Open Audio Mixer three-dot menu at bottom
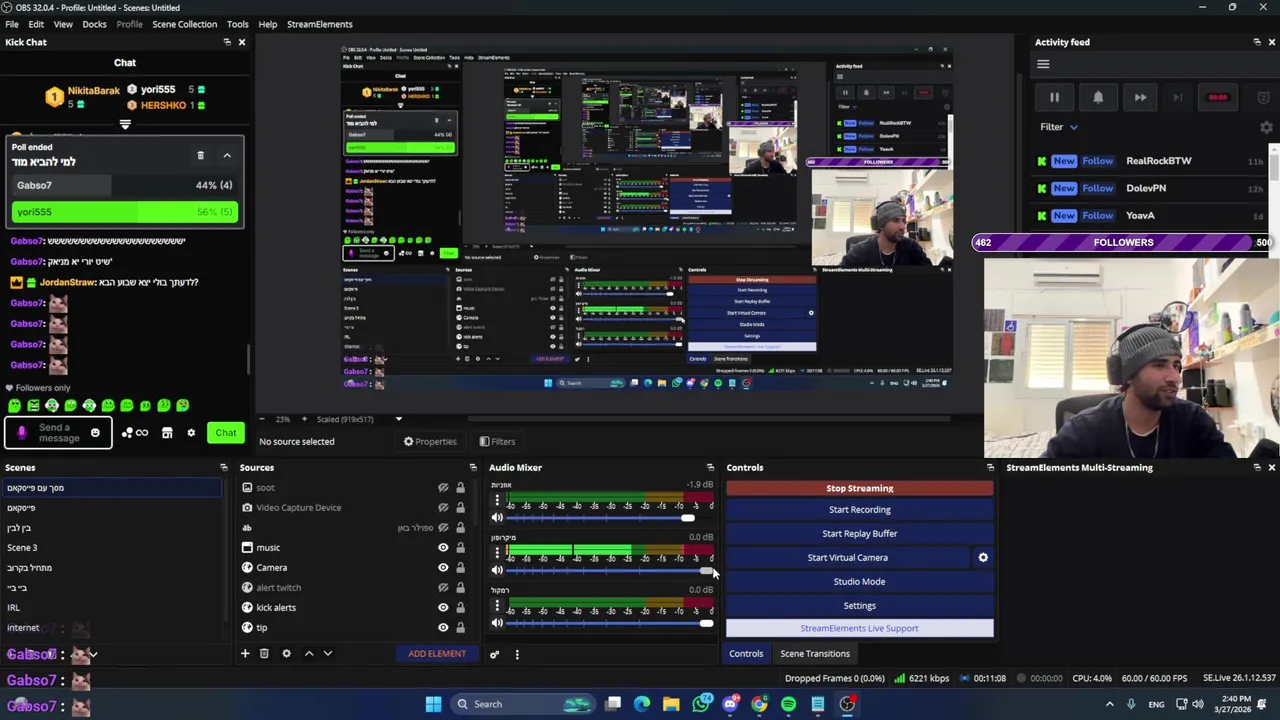Screen dimensions: 1280x720 [x=517, y=654]
